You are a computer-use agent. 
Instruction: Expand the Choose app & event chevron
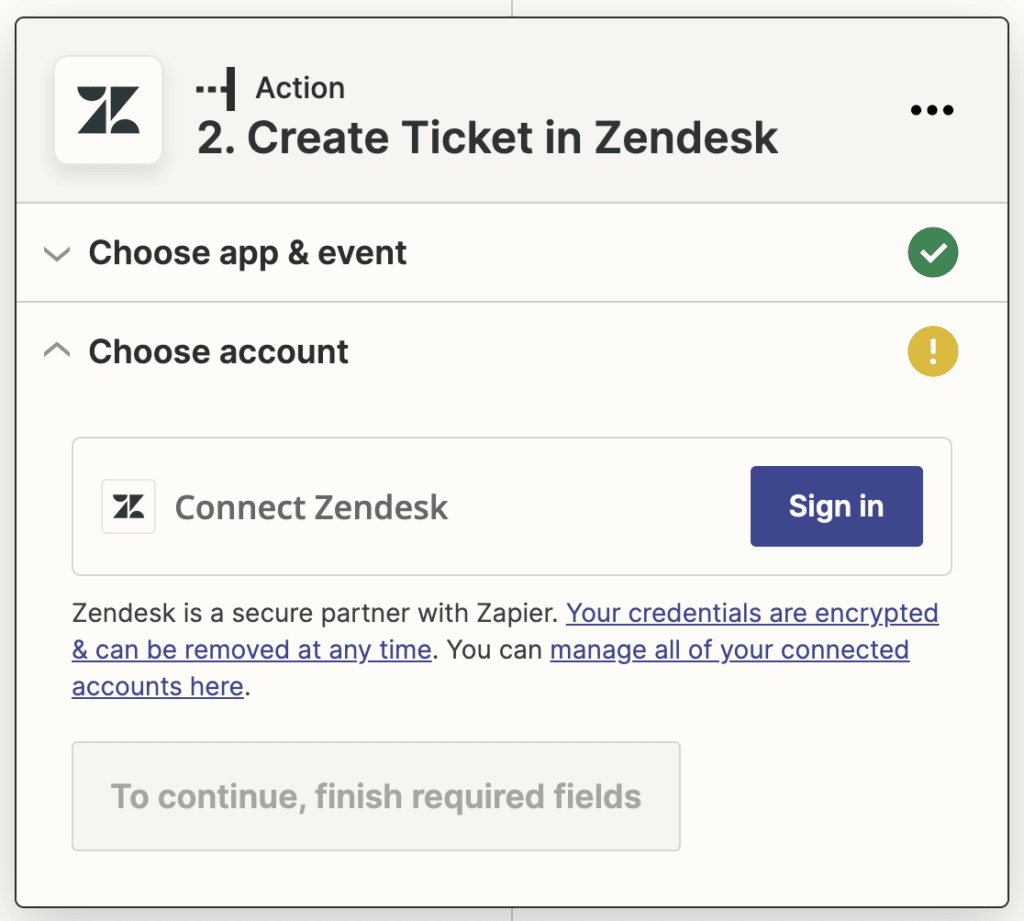click(57, 253)
